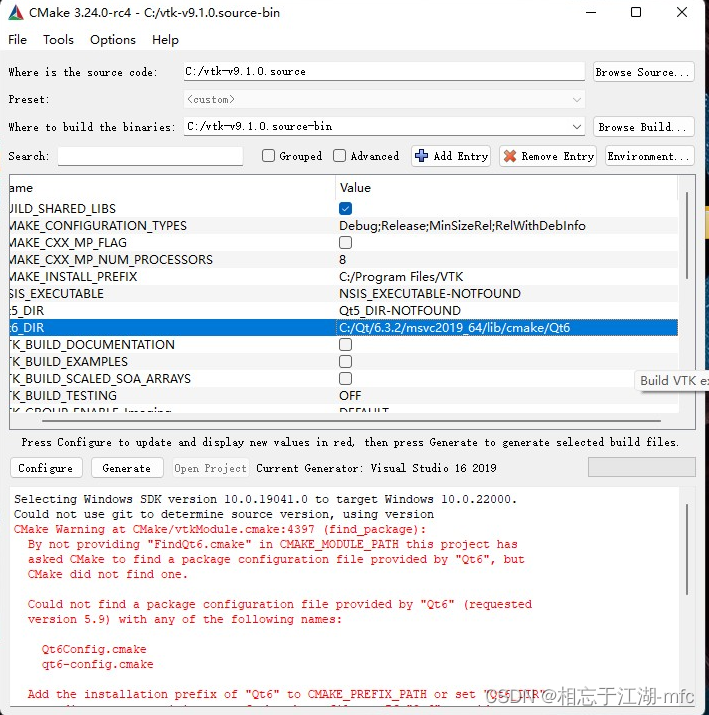
Task: Click the output log vertical scrollbar
Action: pyautogui.click(x=687, y=549)
